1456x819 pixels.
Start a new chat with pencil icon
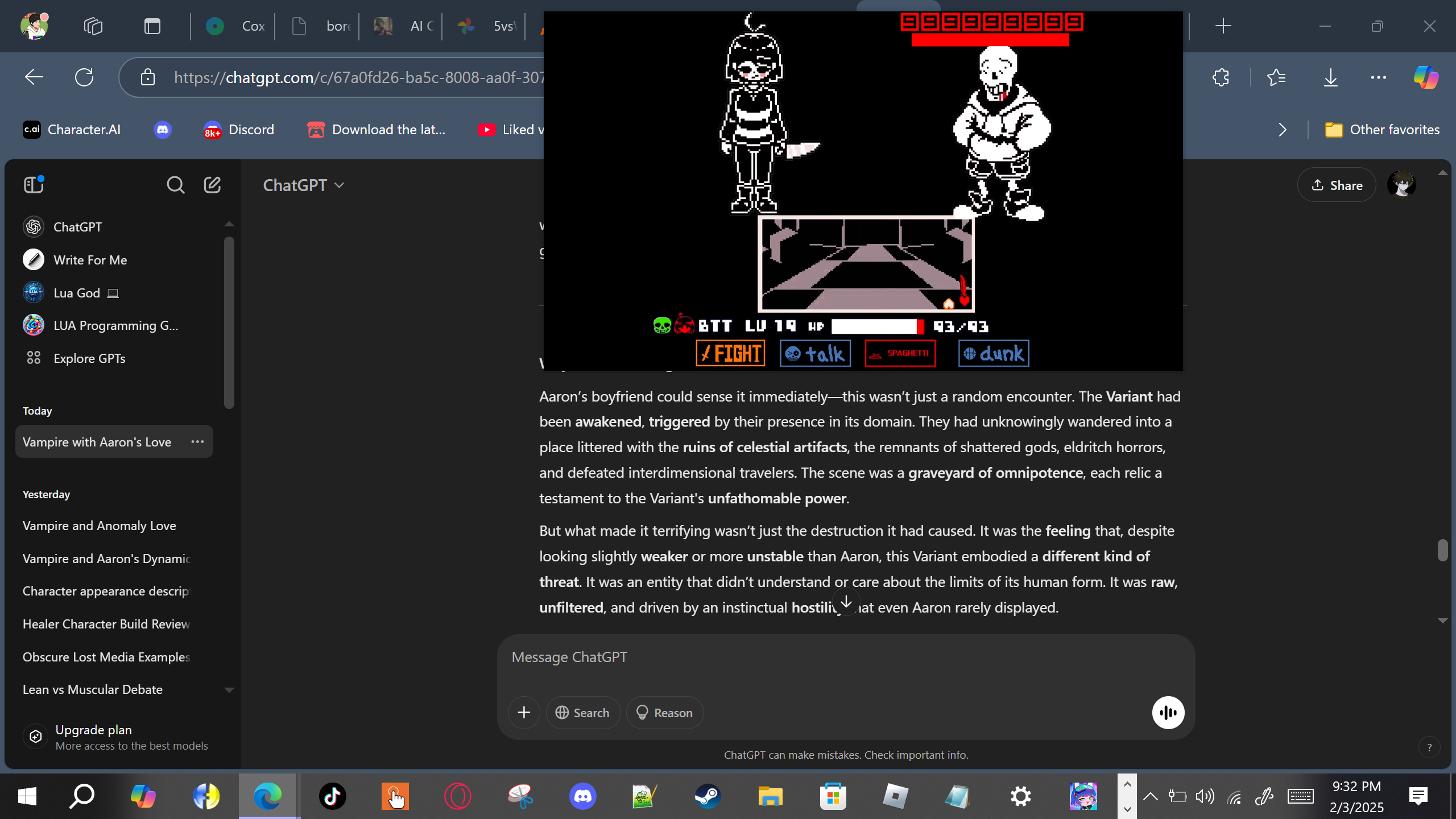pyautogui.click(x=212, y=185)
